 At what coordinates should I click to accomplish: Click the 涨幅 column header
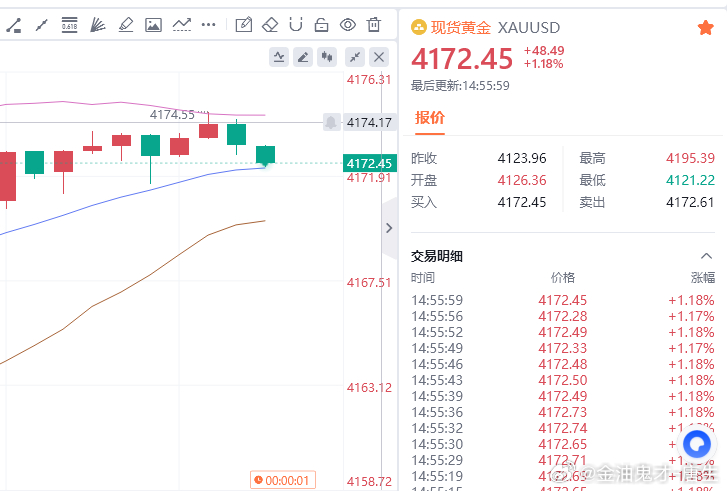[703, 278]
